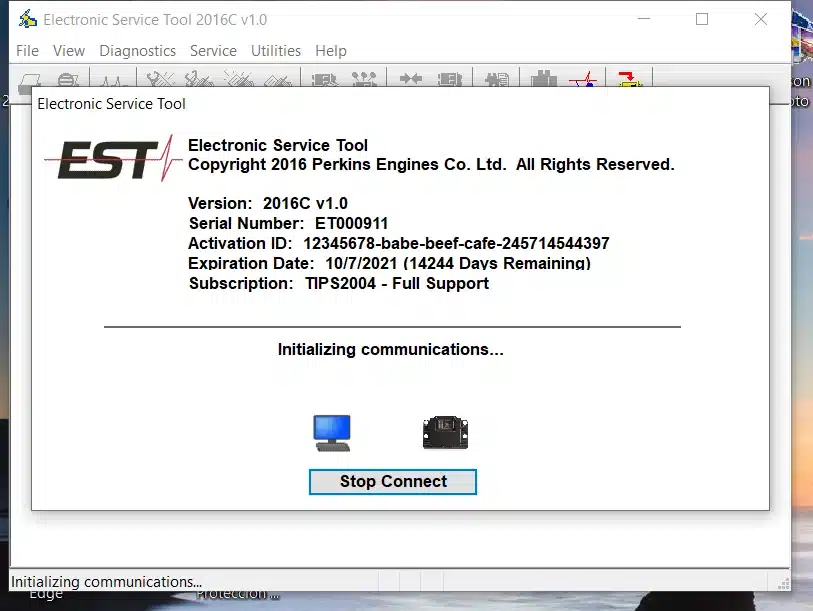Open the Diagnostics menu
The width and height of the screenshot is (813, 611).
tap(137, 51)
